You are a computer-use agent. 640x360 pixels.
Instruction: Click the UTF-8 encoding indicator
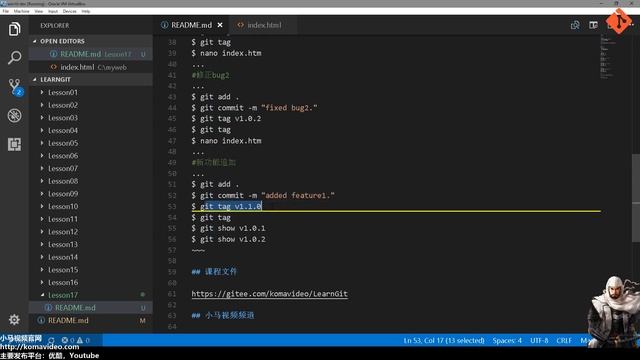(539, 340)
